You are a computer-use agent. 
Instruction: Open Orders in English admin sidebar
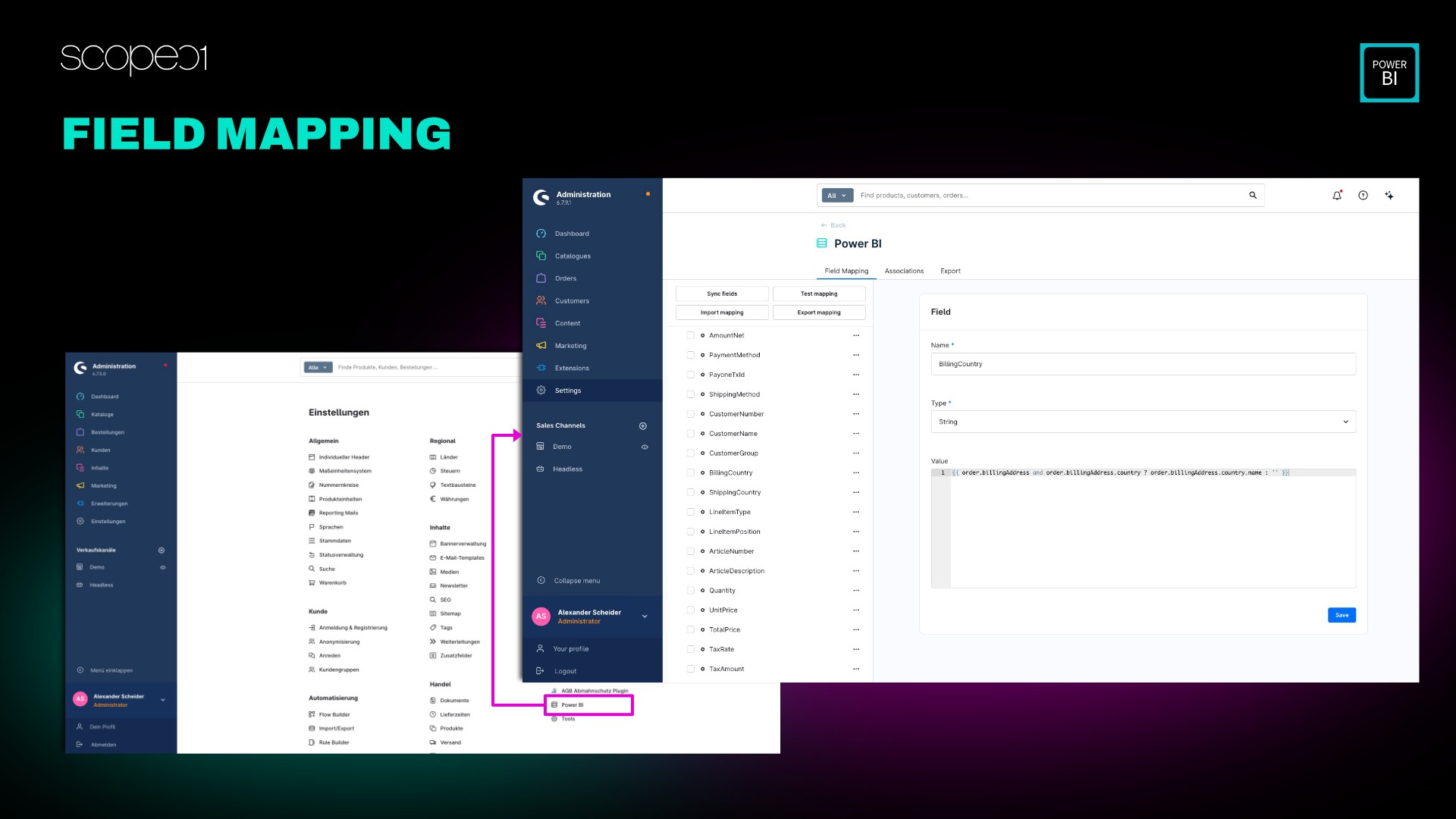(565, 278)
